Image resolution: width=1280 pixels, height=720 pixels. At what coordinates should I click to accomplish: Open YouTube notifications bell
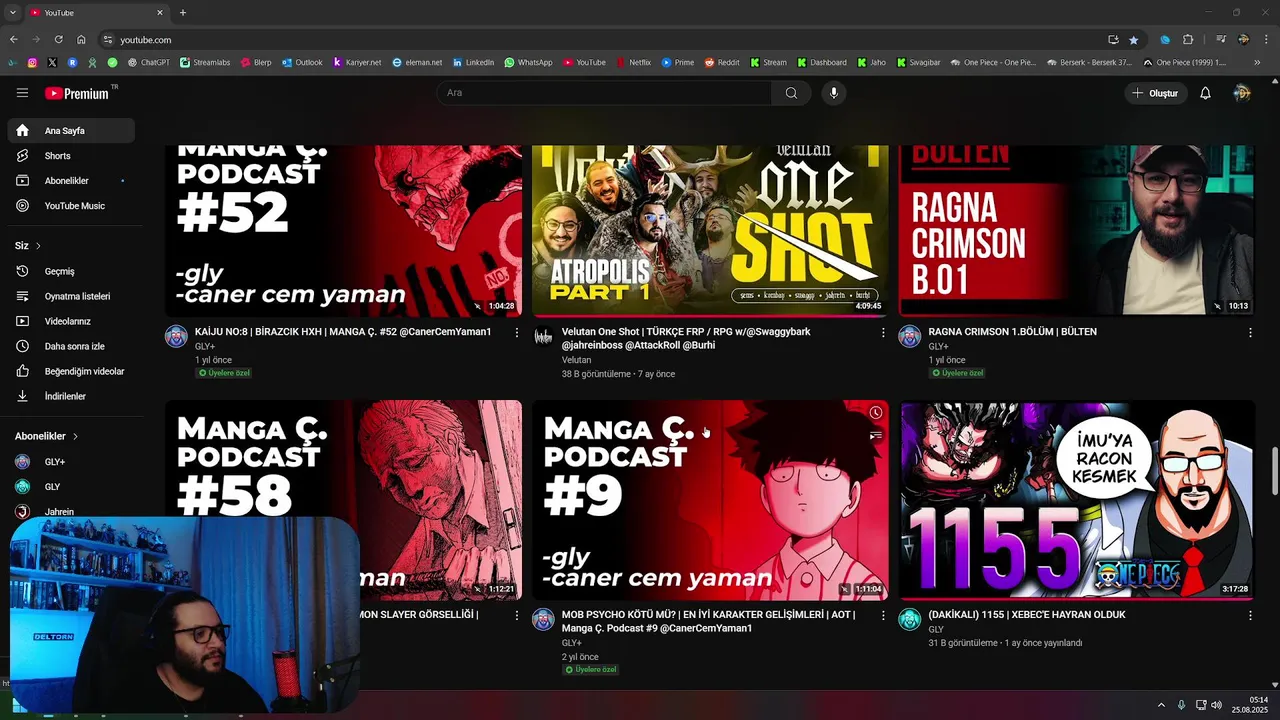click(x=1205, y=93)
